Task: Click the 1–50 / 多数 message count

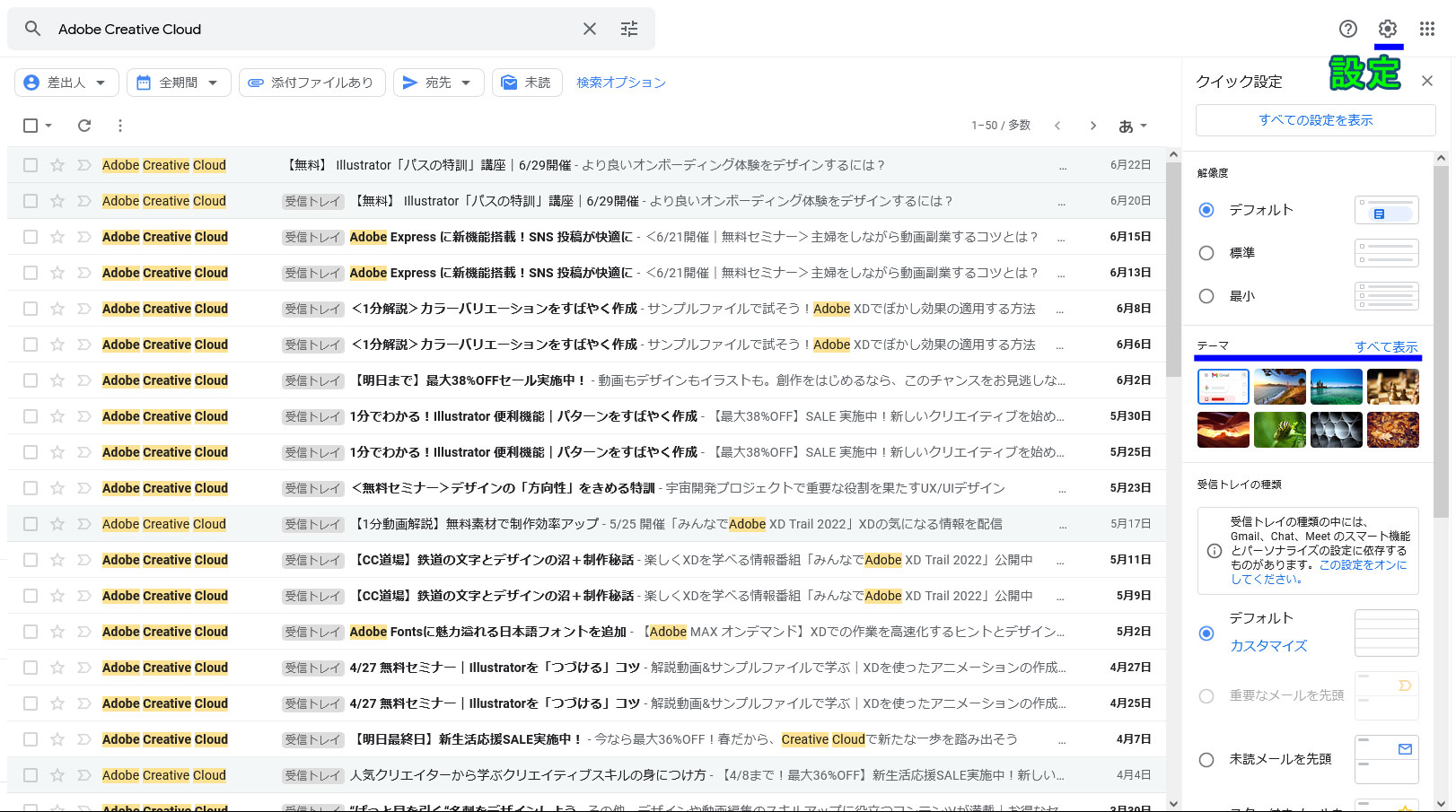Action: coord(1000,126)
